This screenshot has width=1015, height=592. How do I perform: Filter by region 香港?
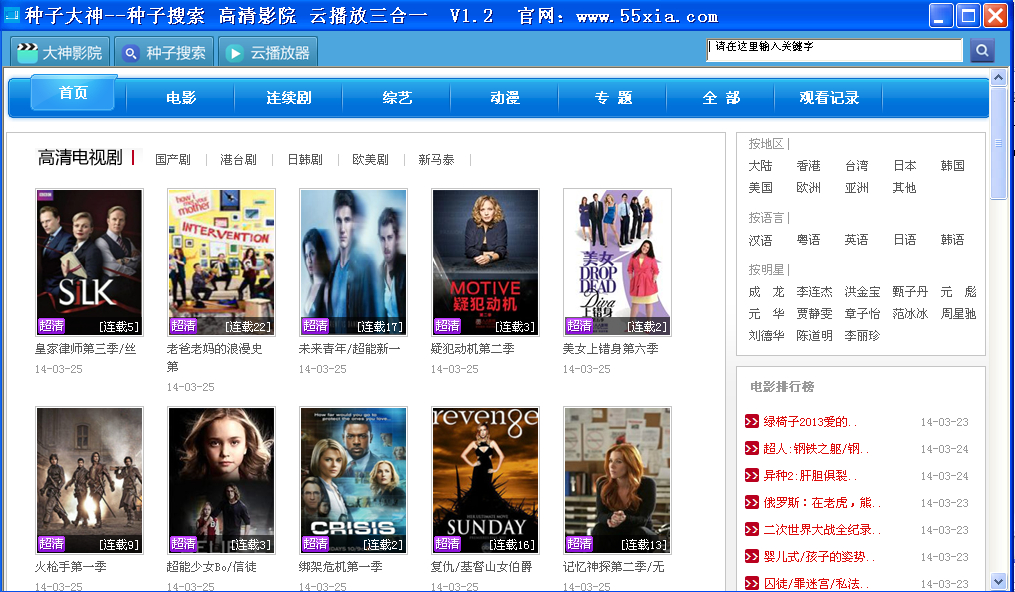coord(809,166)
